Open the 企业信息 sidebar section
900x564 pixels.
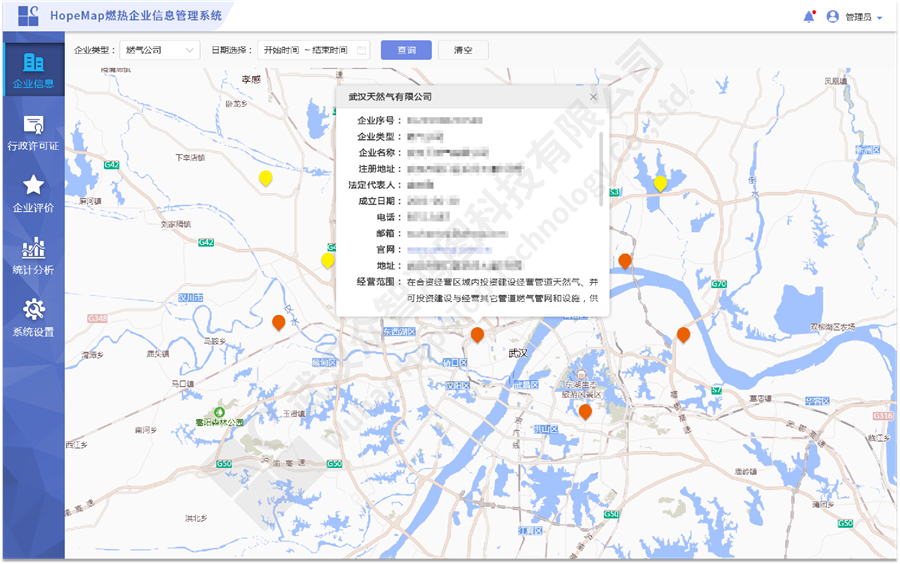[x=33, y=70]
